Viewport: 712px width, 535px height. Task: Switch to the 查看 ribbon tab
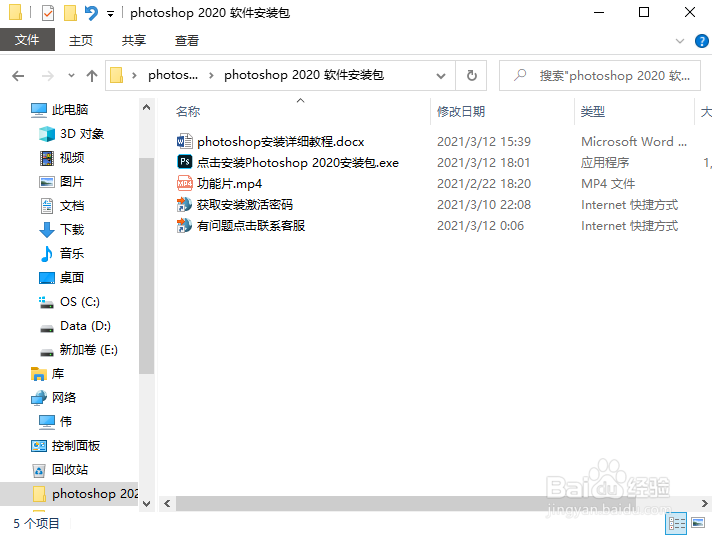(x=187, y=40)
